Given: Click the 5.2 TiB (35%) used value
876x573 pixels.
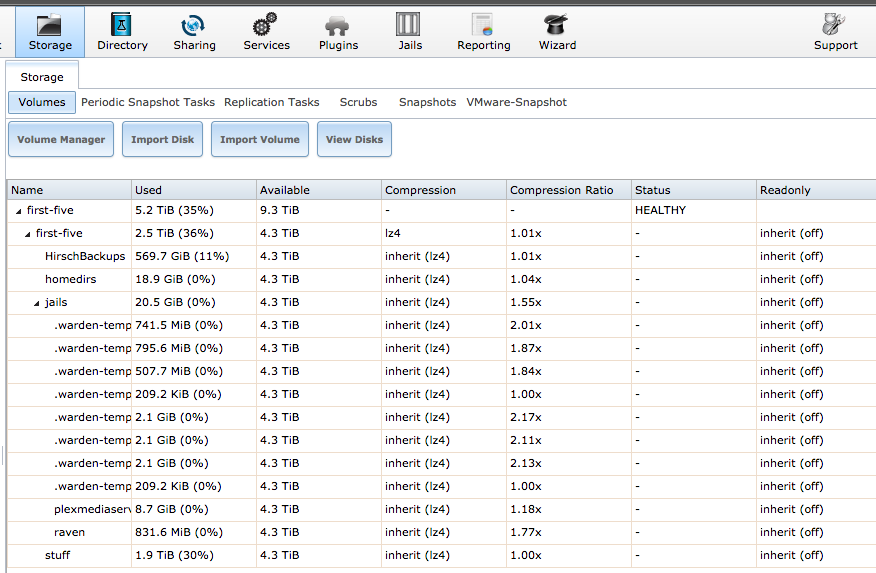Looking at the screenshot, I should click(174, 211).
